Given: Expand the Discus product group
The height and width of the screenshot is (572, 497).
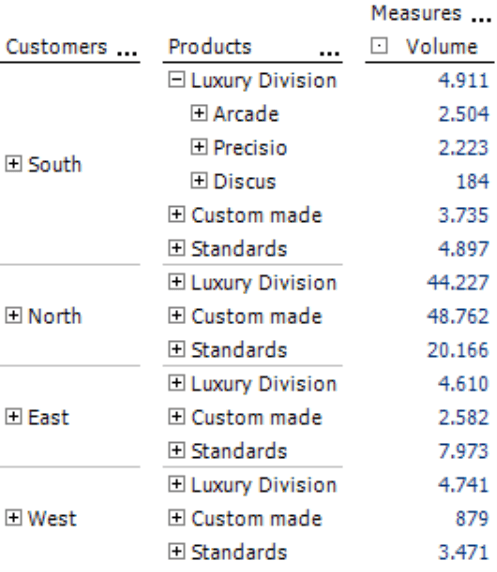Looking at the screenshot, I should (x=199, y=181).
